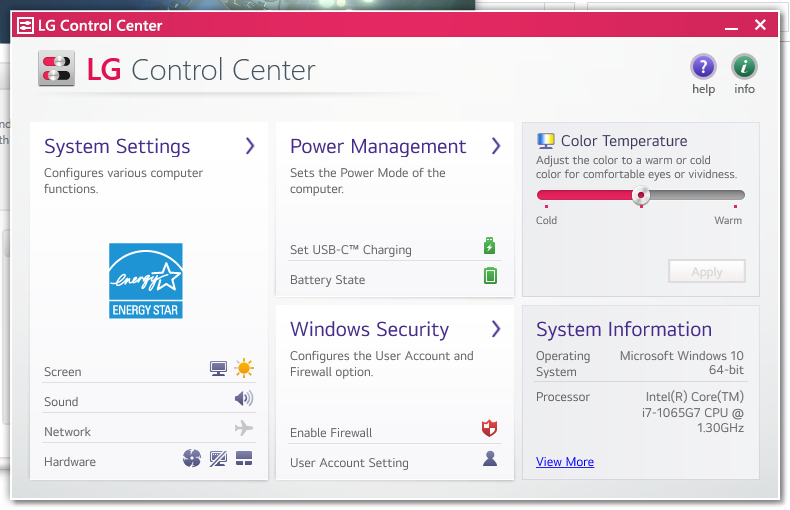Toggle airplane mode in Network row
Screen dimensions: 790x510
point(244,429)
